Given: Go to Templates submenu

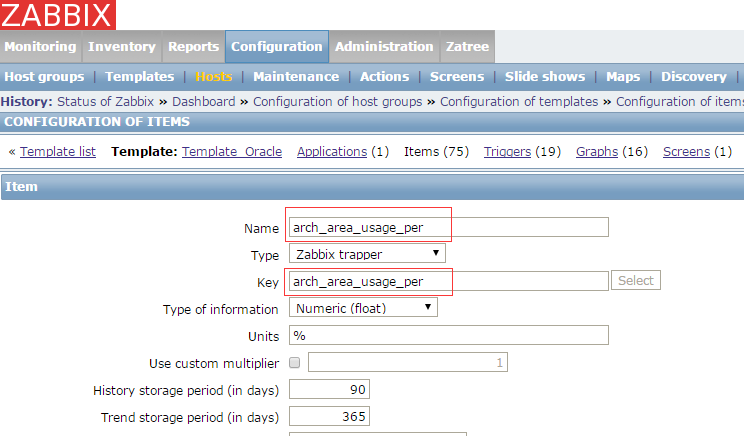Looking at the screenshot, I should coord(140,76).
